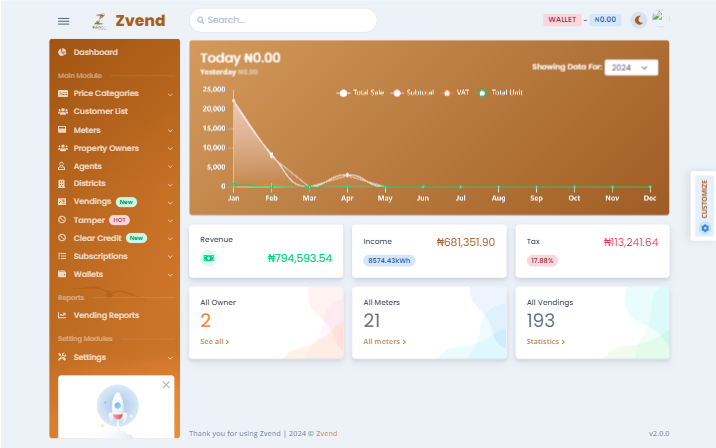Image resolution: width=716 pixels, height=448 pixels.
Task: Close the rocket promo card
Action: point(166,384)
